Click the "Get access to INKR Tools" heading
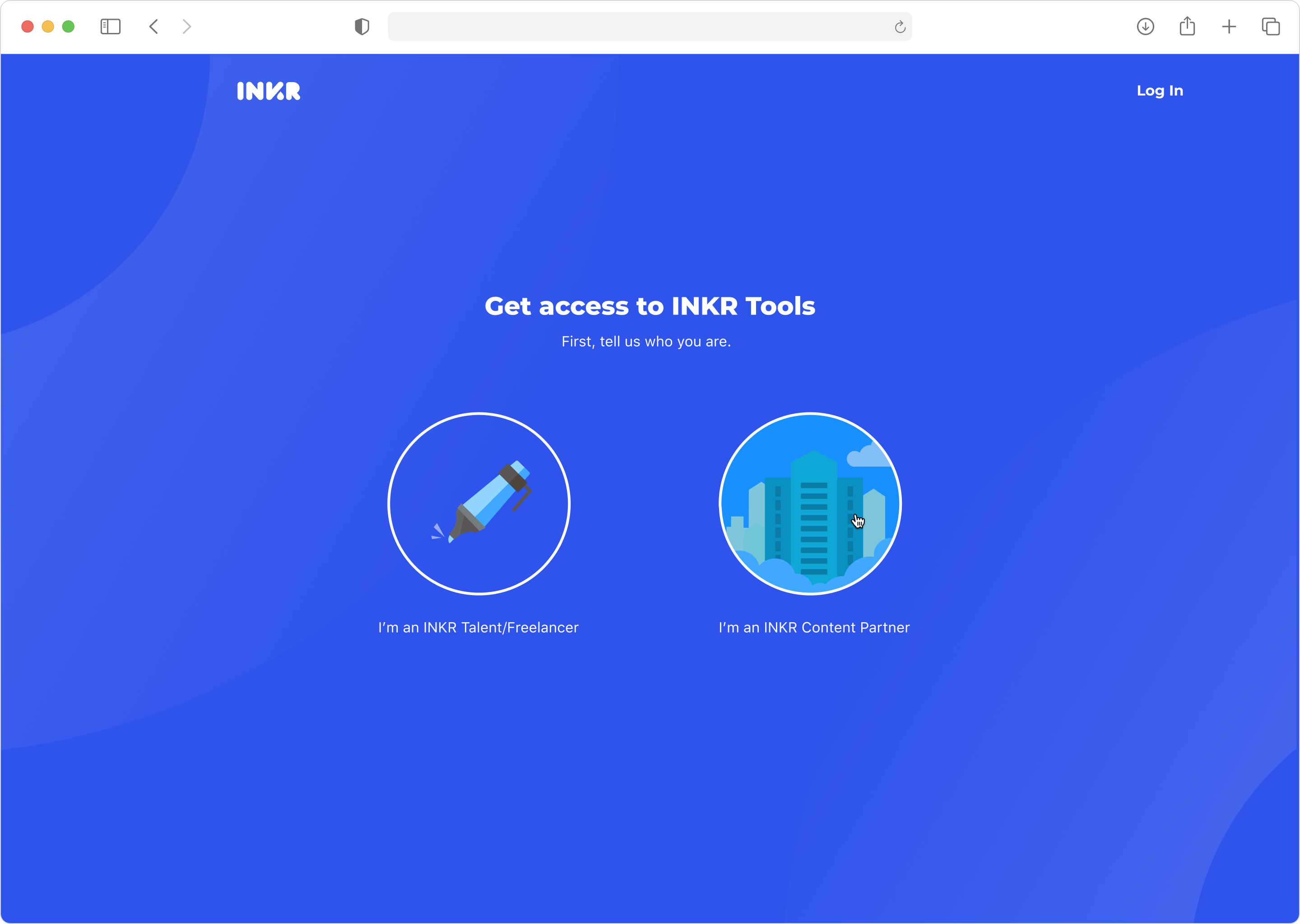 (650, 306)
